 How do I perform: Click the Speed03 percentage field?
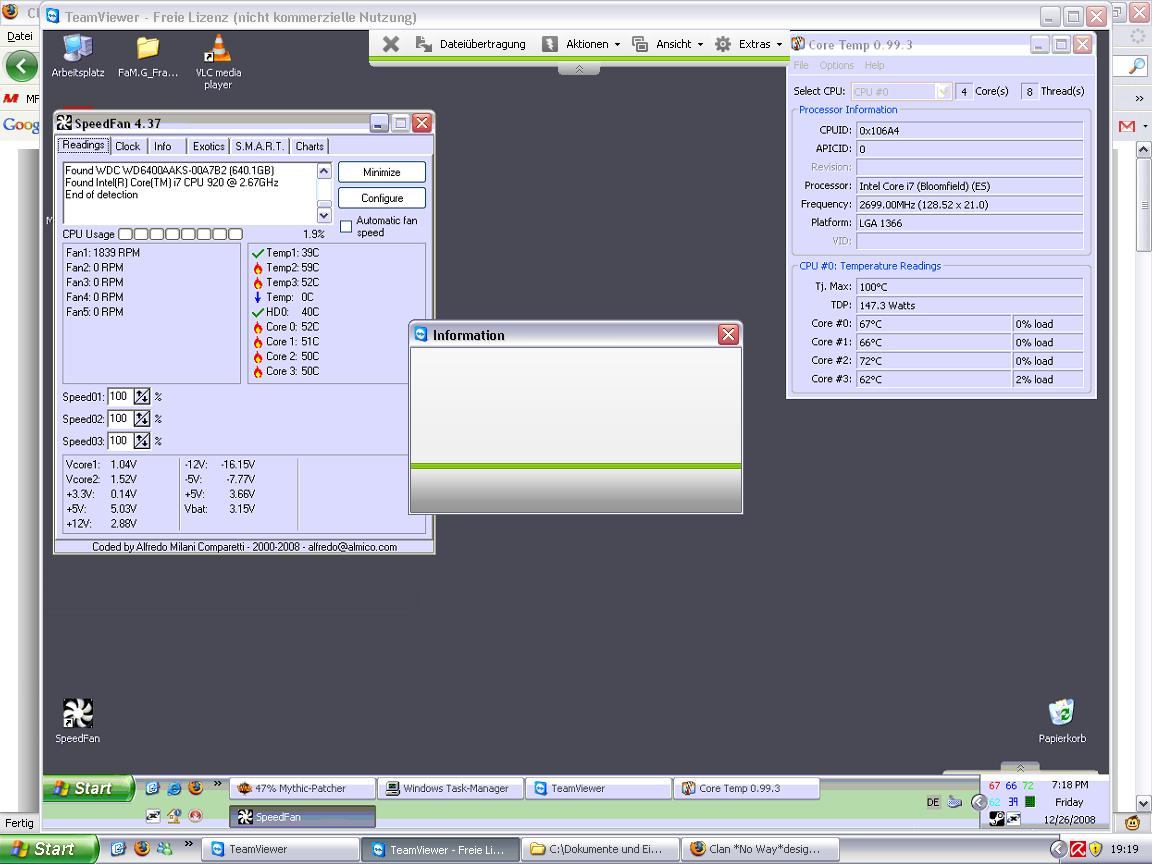tap(119, 441)
